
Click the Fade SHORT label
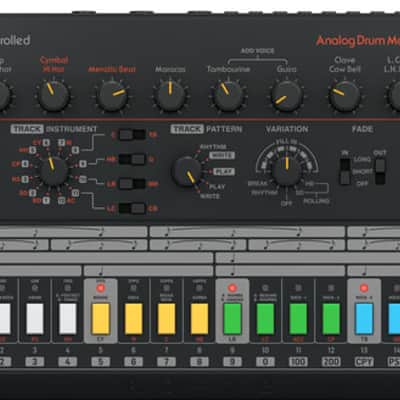[x=362, y=172]
